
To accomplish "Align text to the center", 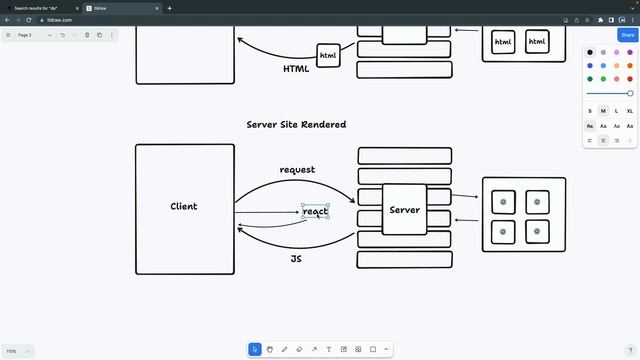I will 603,140.
